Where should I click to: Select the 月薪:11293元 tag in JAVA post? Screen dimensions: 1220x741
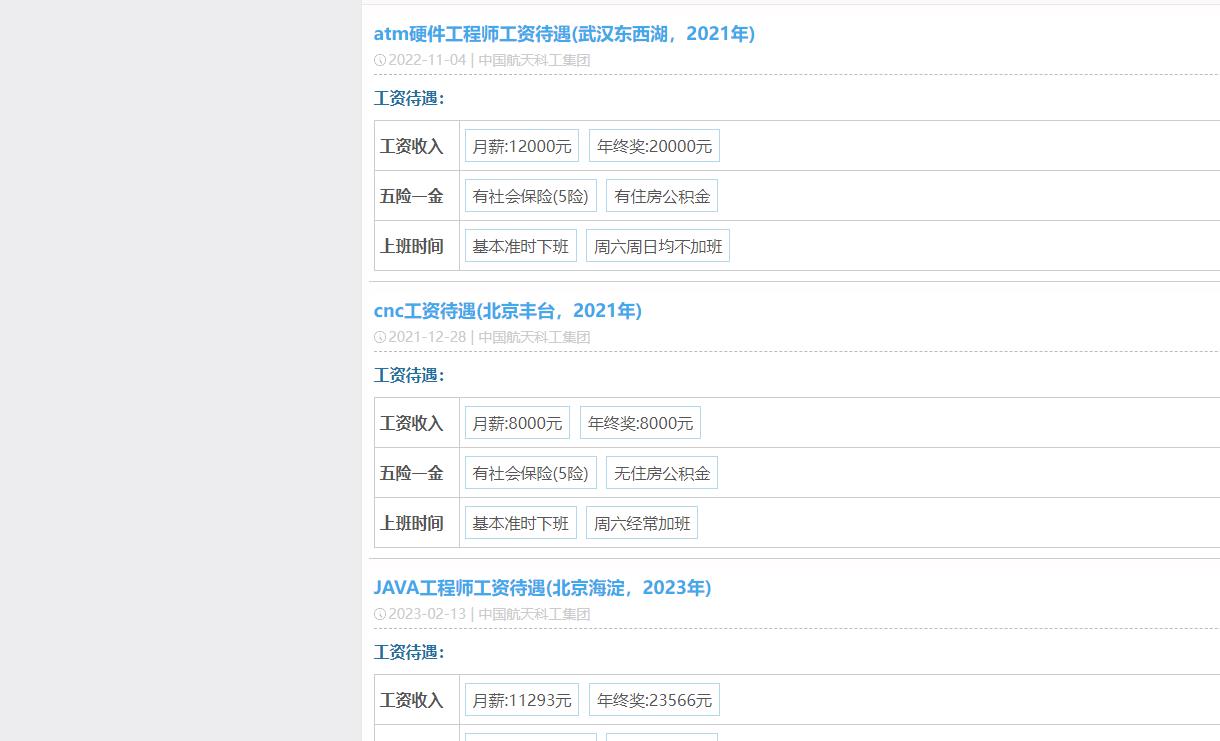point(522,699)
